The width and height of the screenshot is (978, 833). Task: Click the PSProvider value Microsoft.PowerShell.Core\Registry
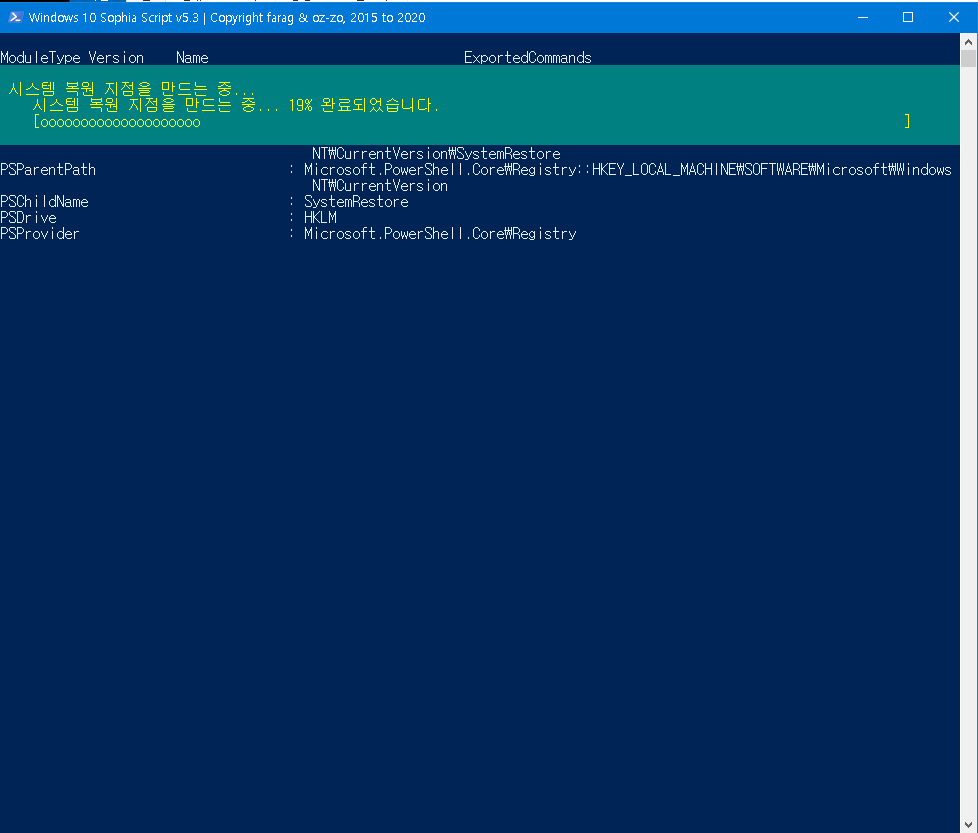[440, 234]
